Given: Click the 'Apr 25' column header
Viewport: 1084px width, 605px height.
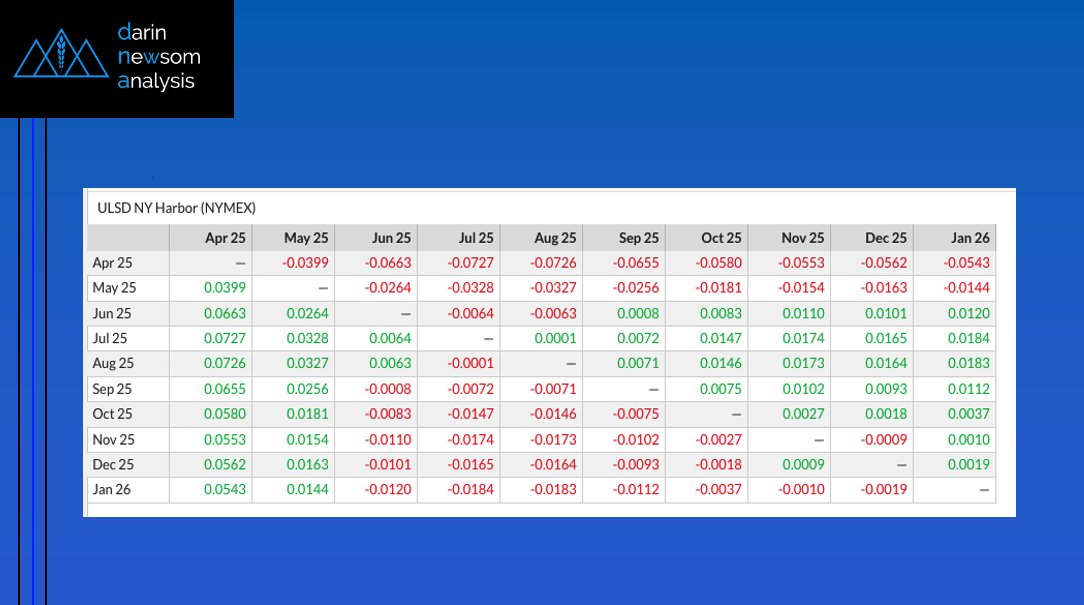Looking at the screenshot, I should (x=224, y=238).
